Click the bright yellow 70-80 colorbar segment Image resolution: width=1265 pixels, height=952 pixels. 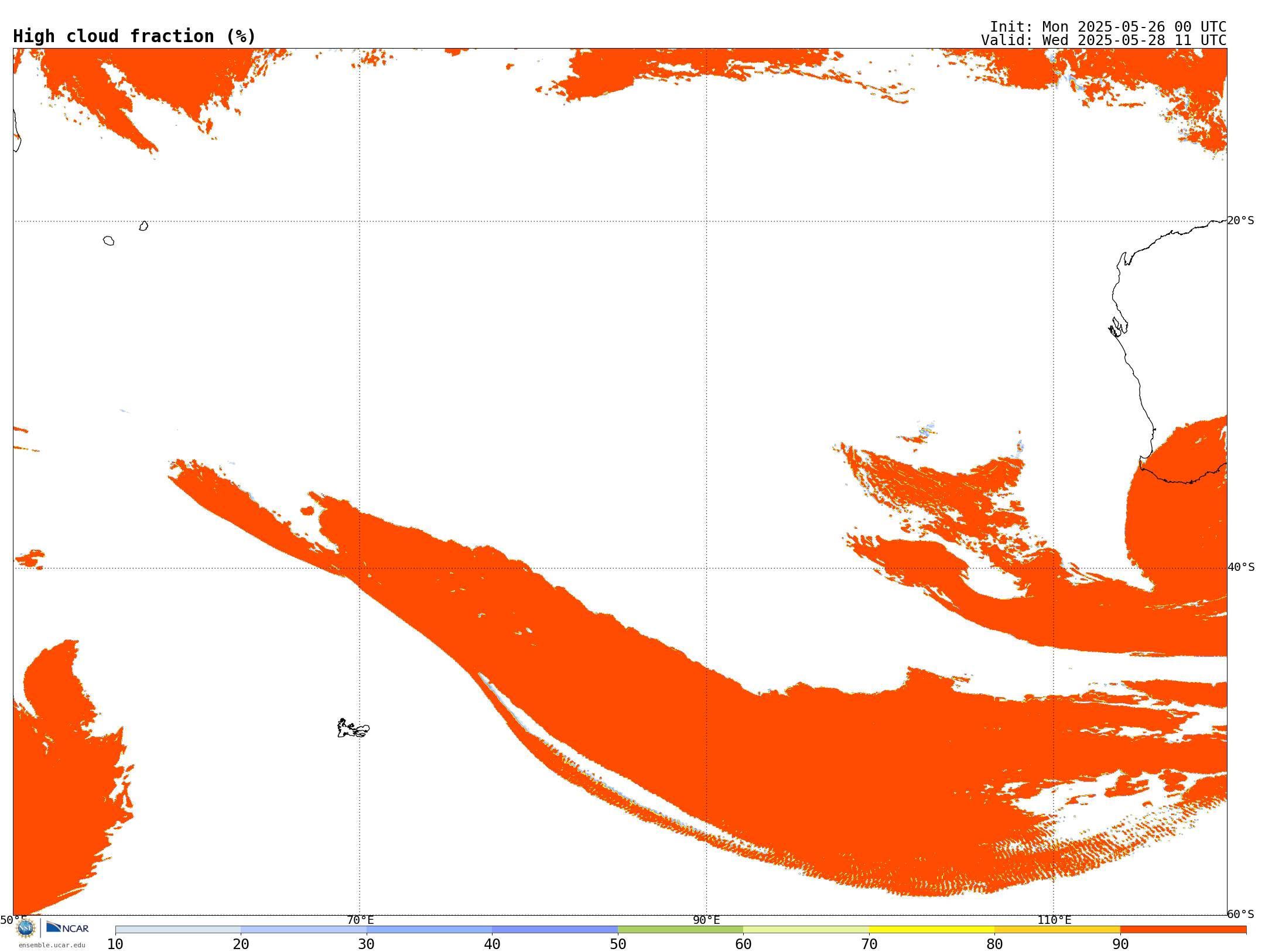[x=932, y=930]
